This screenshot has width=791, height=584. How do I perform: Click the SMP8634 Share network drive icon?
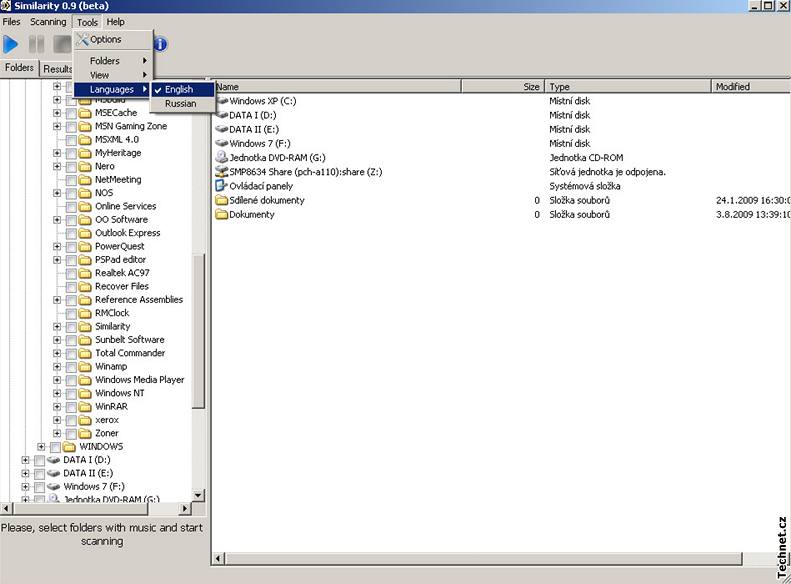[222, 172]
